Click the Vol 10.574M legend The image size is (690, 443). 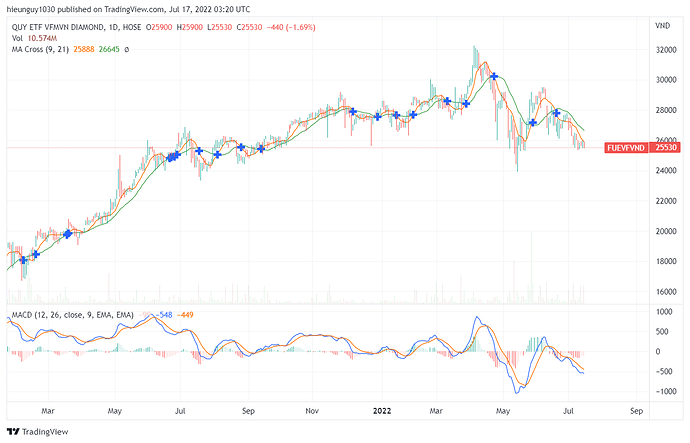pyautogui.click(x=34, y=38)
